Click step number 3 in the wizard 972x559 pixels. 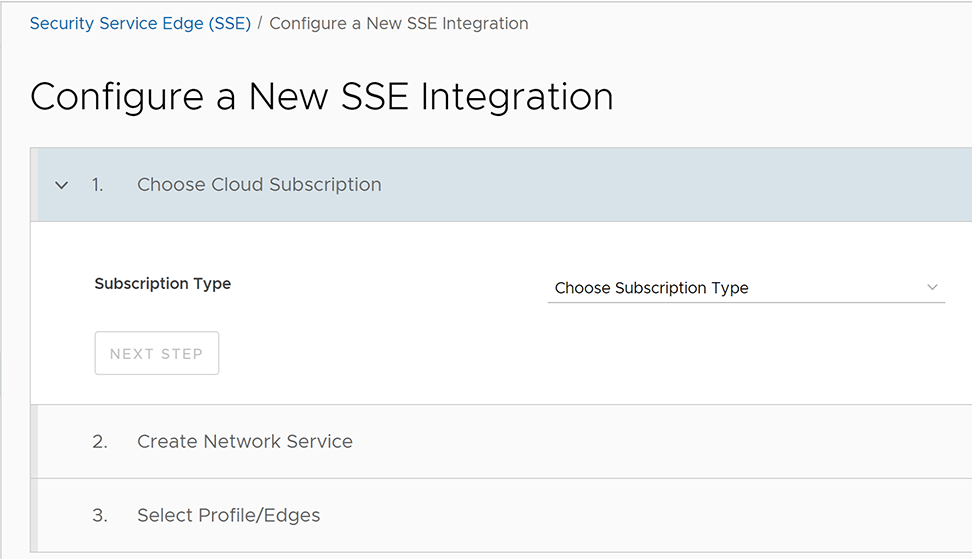[99, 515]
